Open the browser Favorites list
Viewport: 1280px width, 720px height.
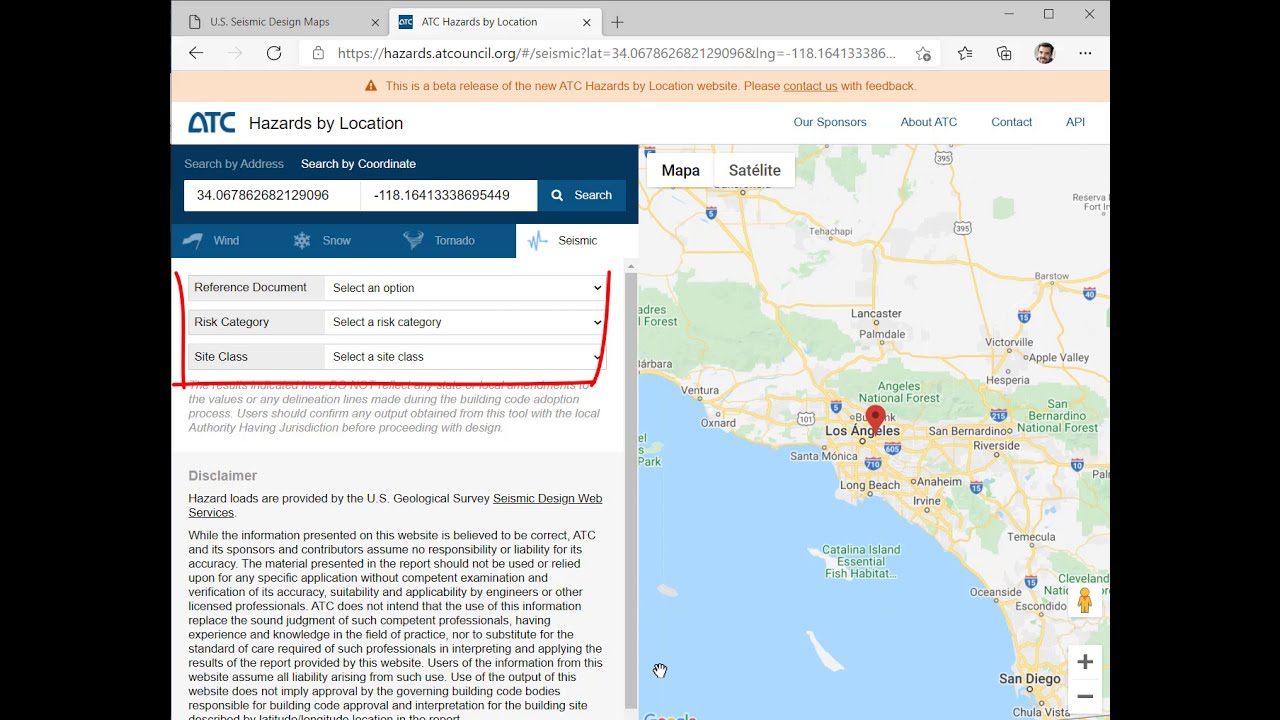(x=965, y=53)
